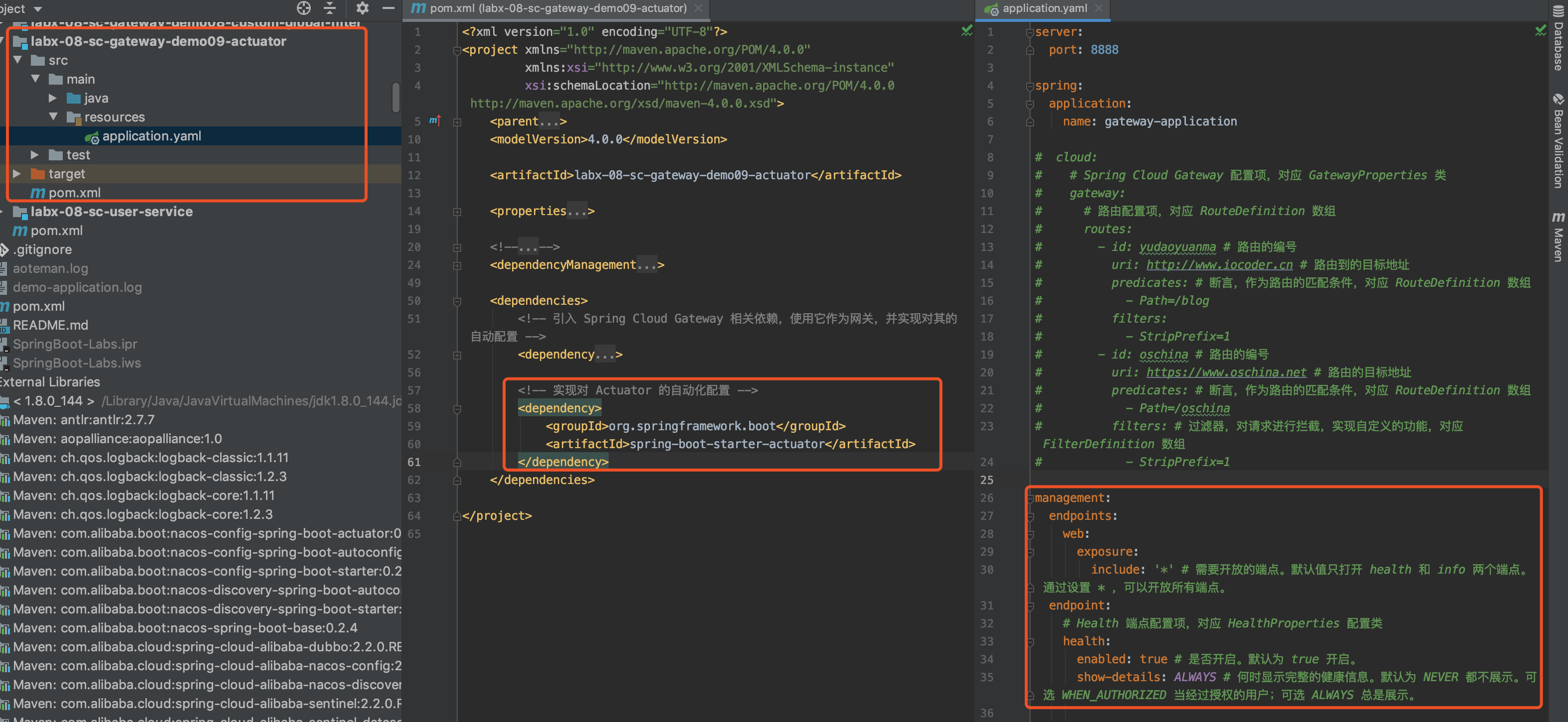Open the https://www.oschina.net link
The height and width of the screenshot is (722, 1568).
(x=1226, y=372)
